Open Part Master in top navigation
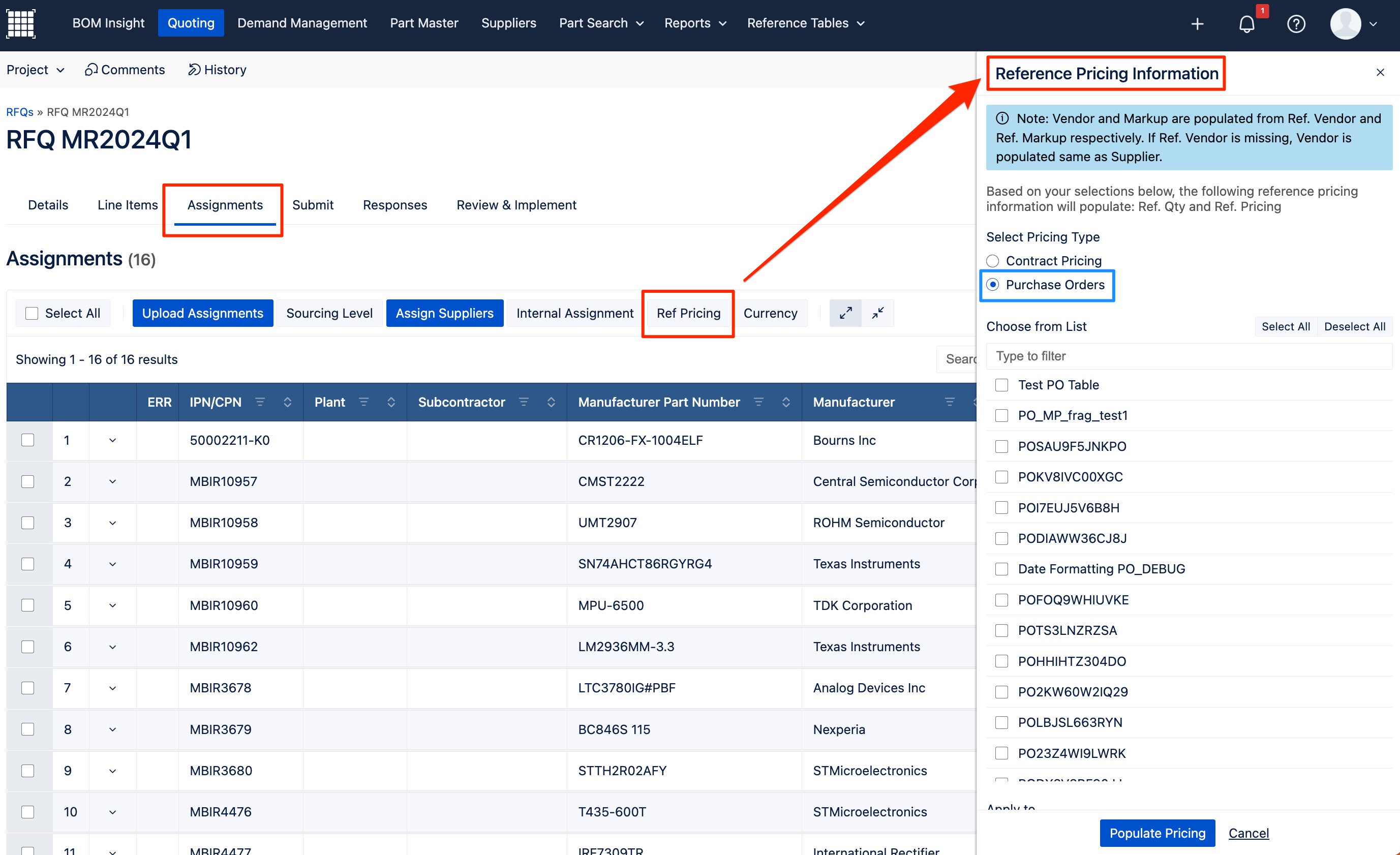 (424, 23)
